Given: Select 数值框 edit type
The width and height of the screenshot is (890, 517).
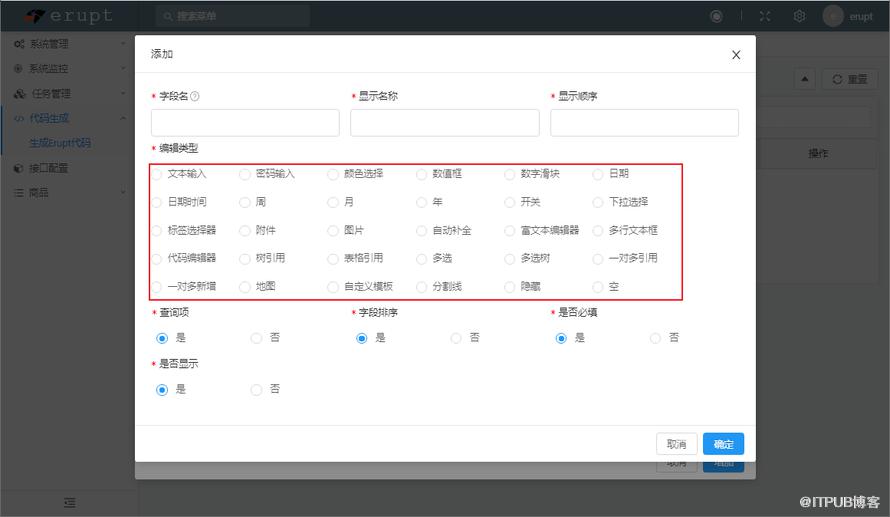Looking at the screenshot, I should tap(421, 174).
